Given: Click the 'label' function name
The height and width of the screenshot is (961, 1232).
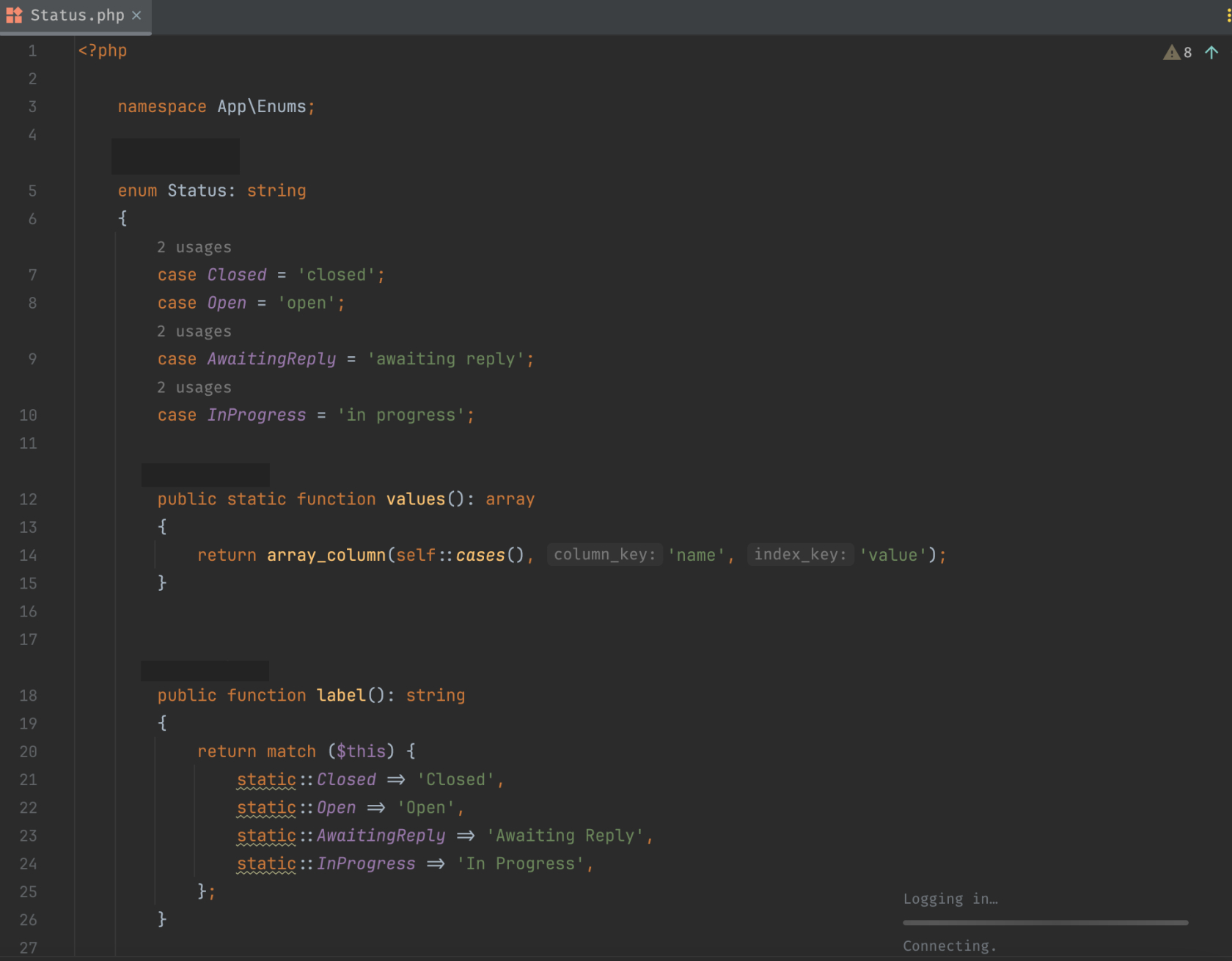Looking at the screenshot, I should pos(341,696).
